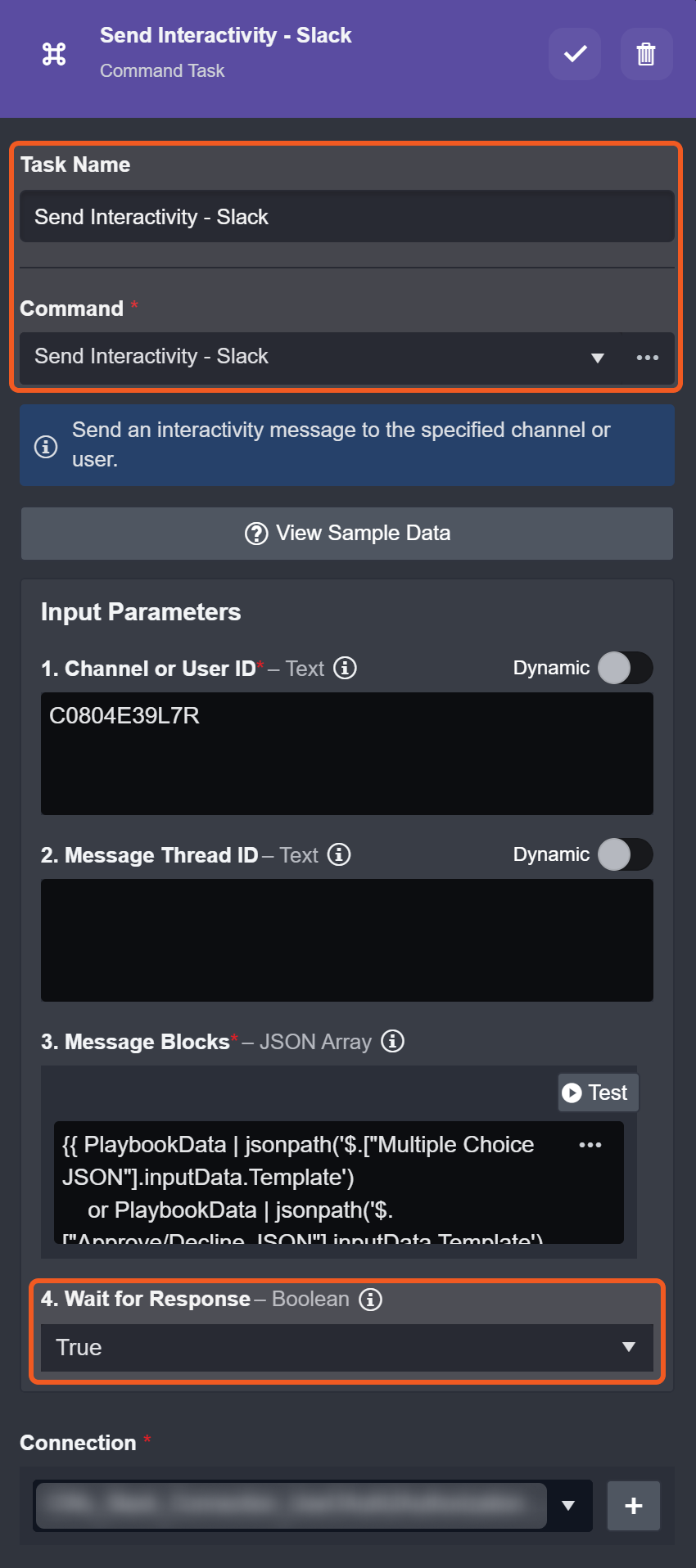This screenshot has height=1568, width=696.
Task: Enable Dynamic switch for Message Thread ID
Action: pos(625,854)
